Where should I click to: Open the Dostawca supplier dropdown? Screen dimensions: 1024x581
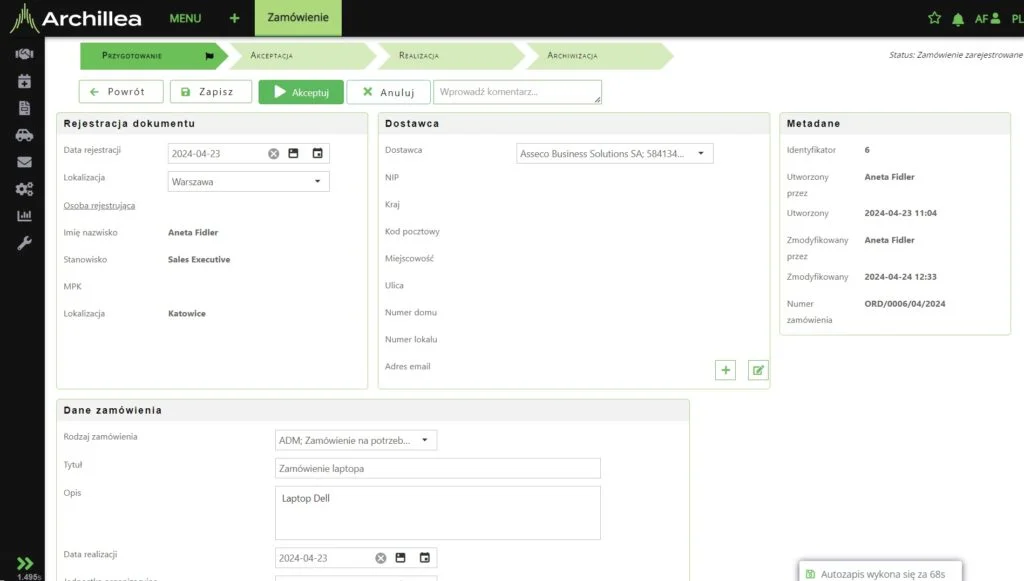coord(701,154)
